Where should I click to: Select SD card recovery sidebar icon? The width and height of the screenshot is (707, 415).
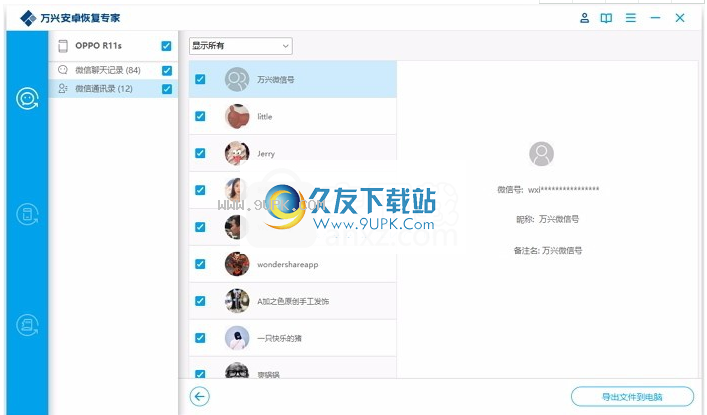pyautogui.click(x=28, y=325)
